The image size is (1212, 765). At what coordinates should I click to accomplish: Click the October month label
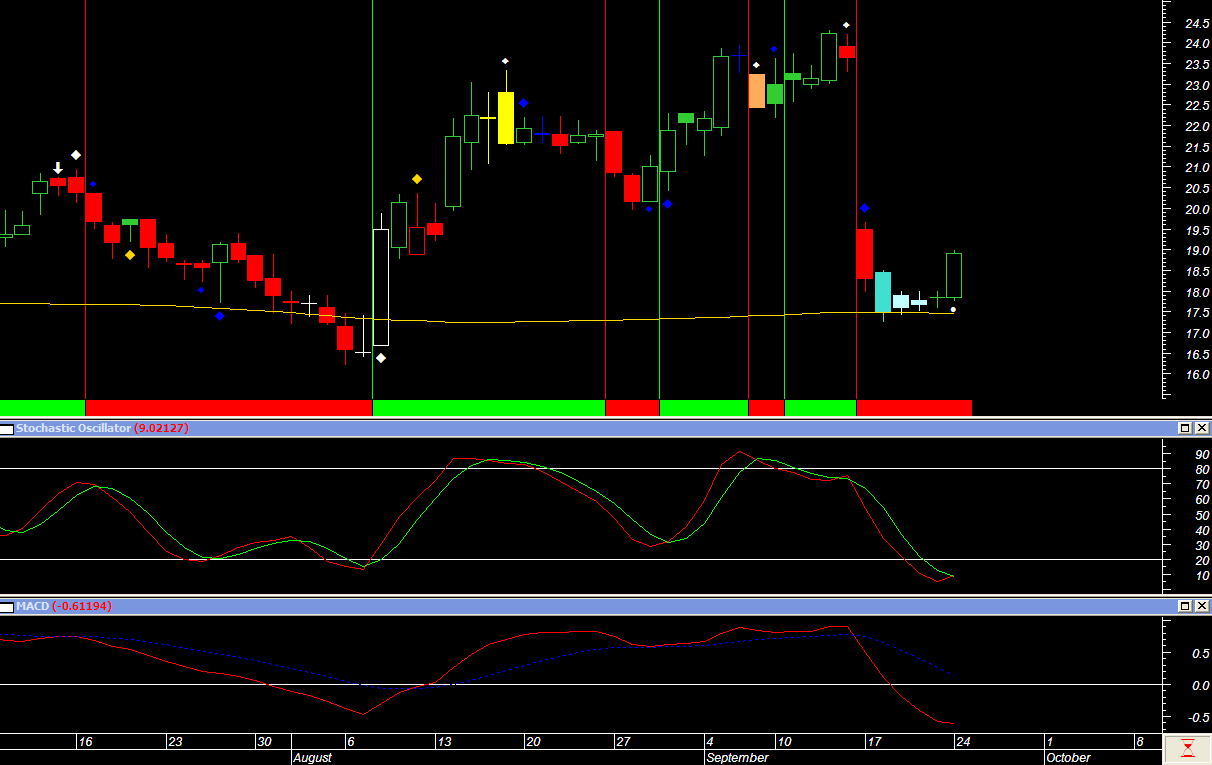click(1068, 758)
